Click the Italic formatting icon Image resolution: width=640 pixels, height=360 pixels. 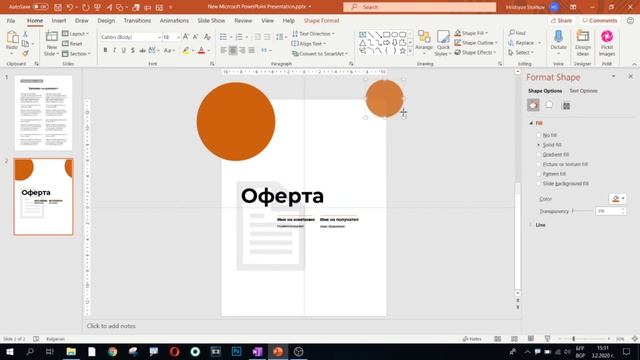click(114, 50)
